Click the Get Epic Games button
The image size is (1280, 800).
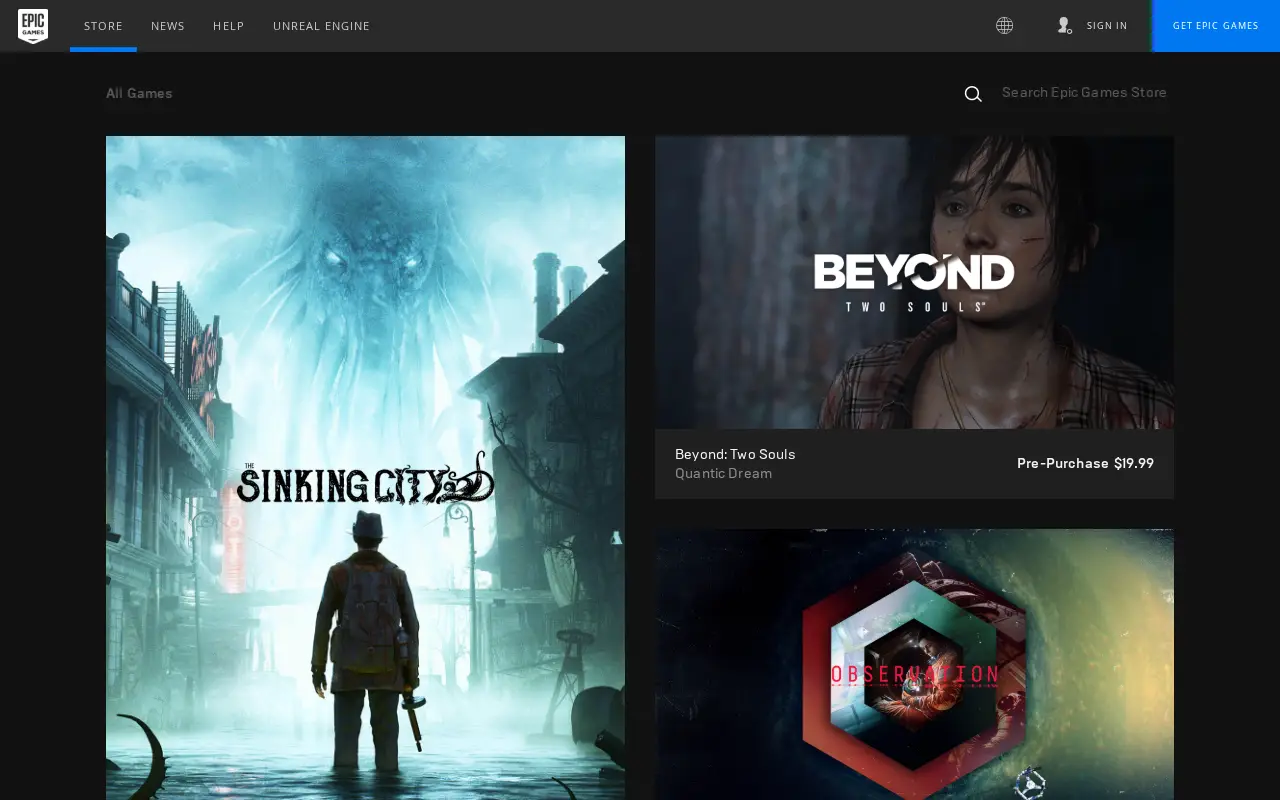pyautogui.click(x=1216, y=26)
